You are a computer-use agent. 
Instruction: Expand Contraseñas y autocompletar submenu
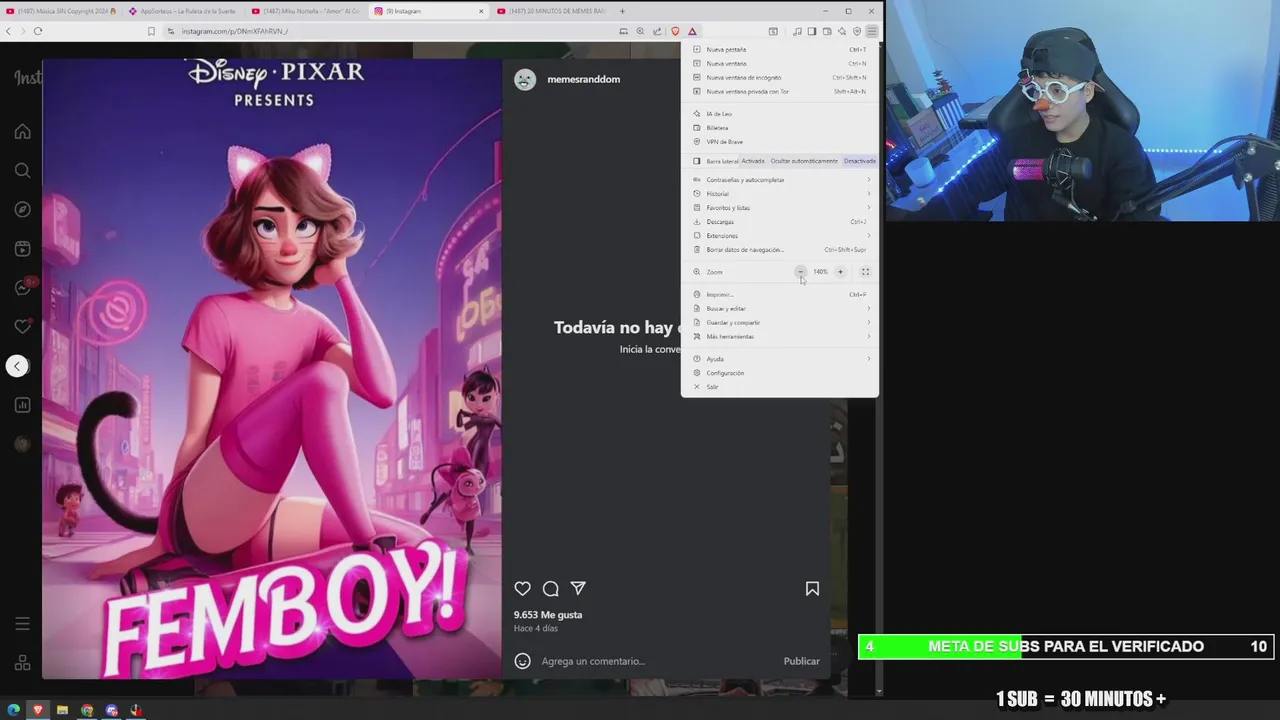780,180
